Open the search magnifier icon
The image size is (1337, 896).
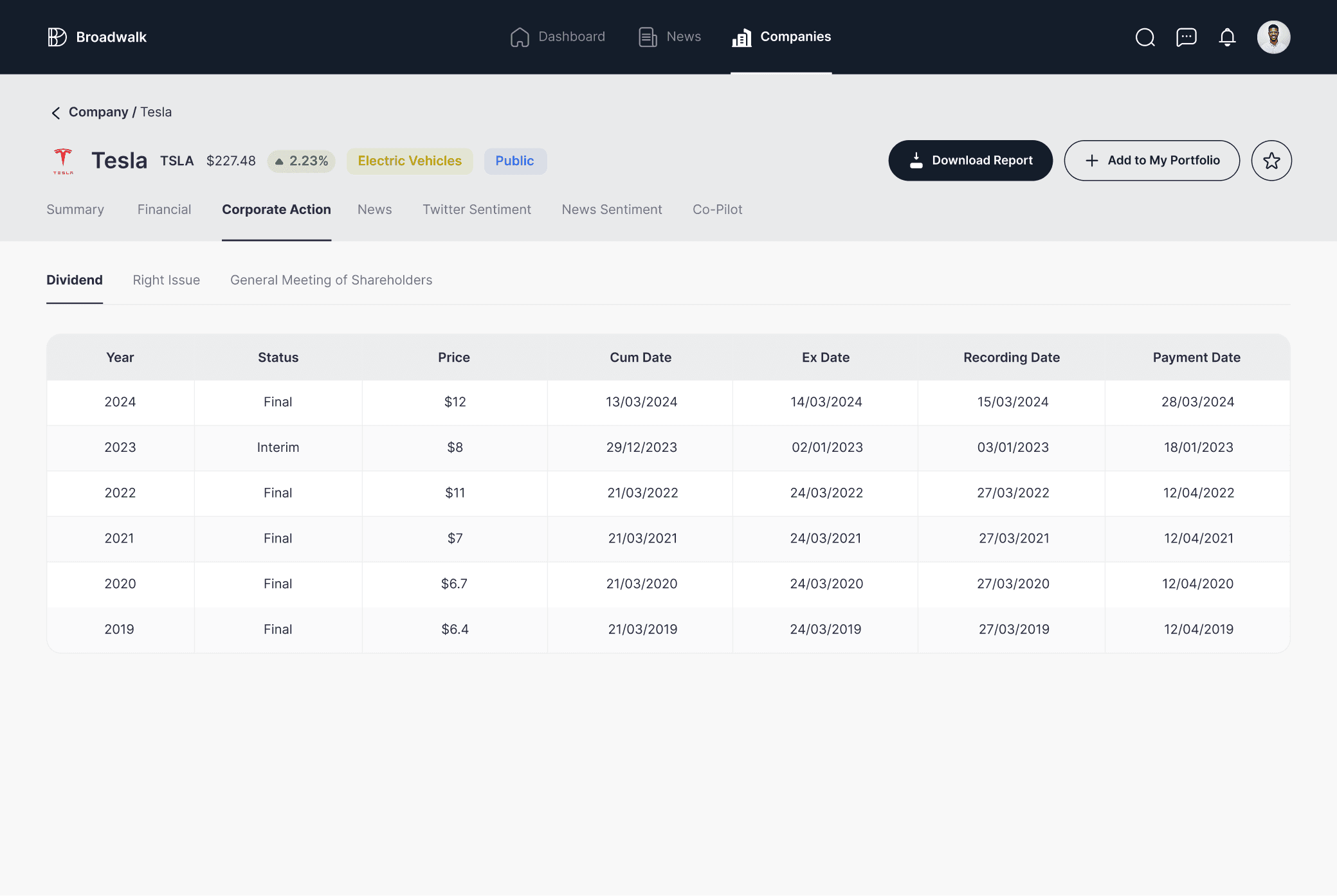pyautogui.click(x=1145, y=37)
